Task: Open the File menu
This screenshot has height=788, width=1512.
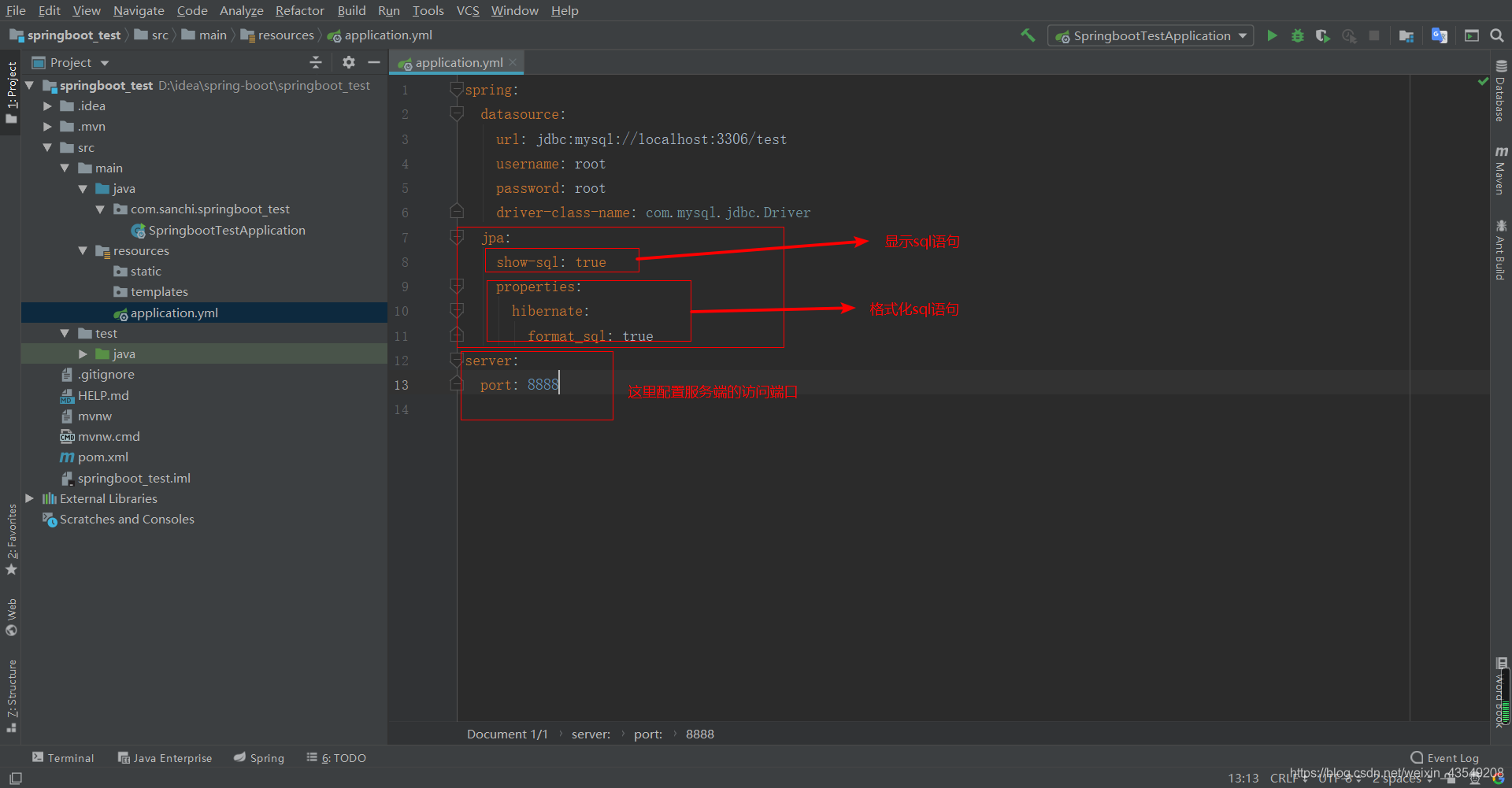Action: click(x=16, y=10)
